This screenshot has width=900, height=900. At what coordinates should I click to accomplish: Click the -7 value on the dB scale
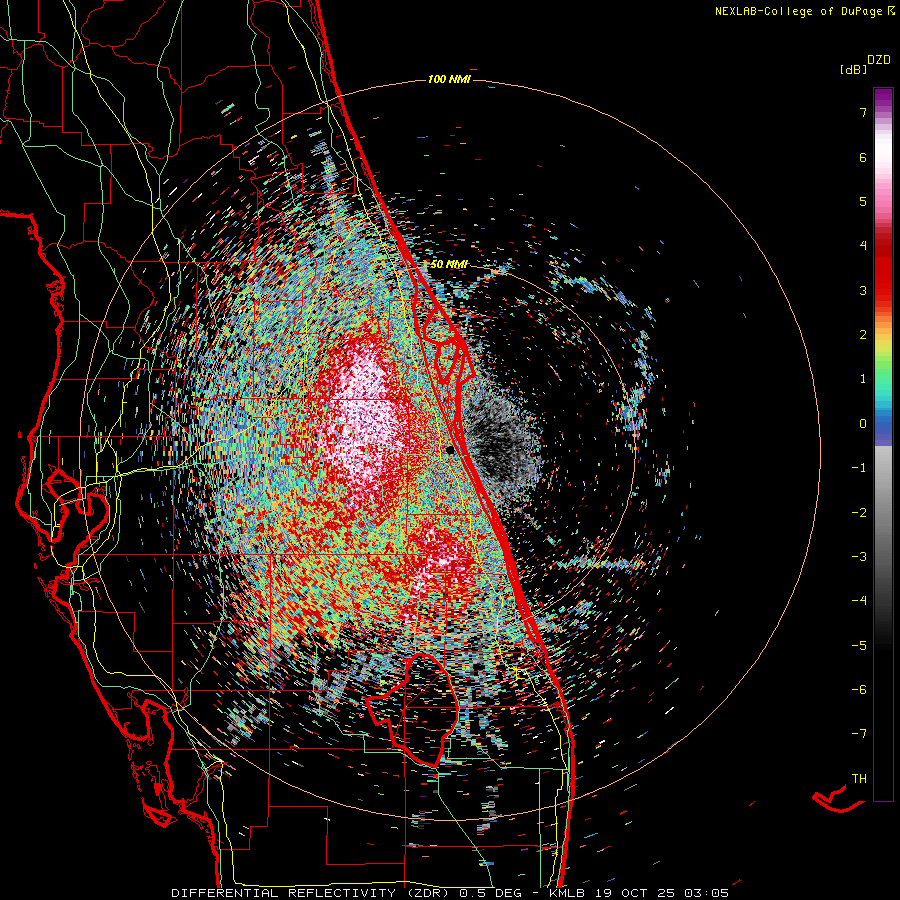coord(859,734)
